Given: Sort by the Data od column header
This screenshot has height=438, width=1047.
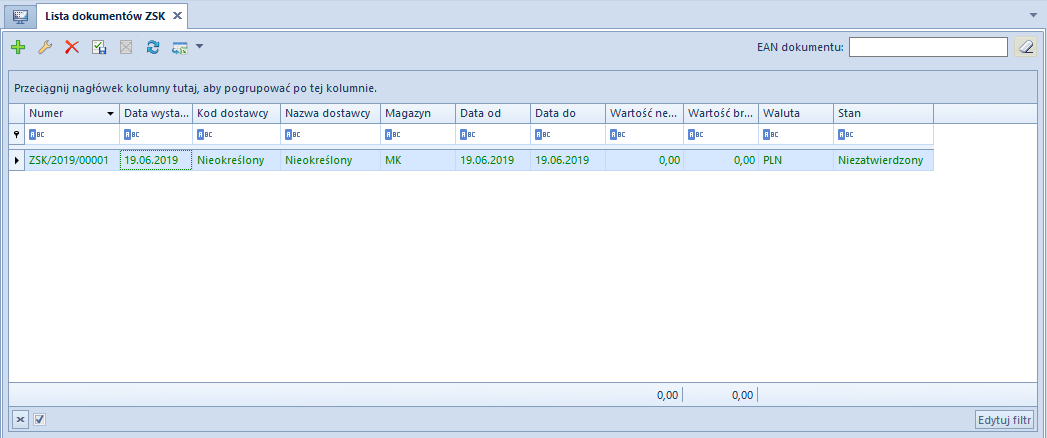Looking at the screenshot, I should pos(493,114).
